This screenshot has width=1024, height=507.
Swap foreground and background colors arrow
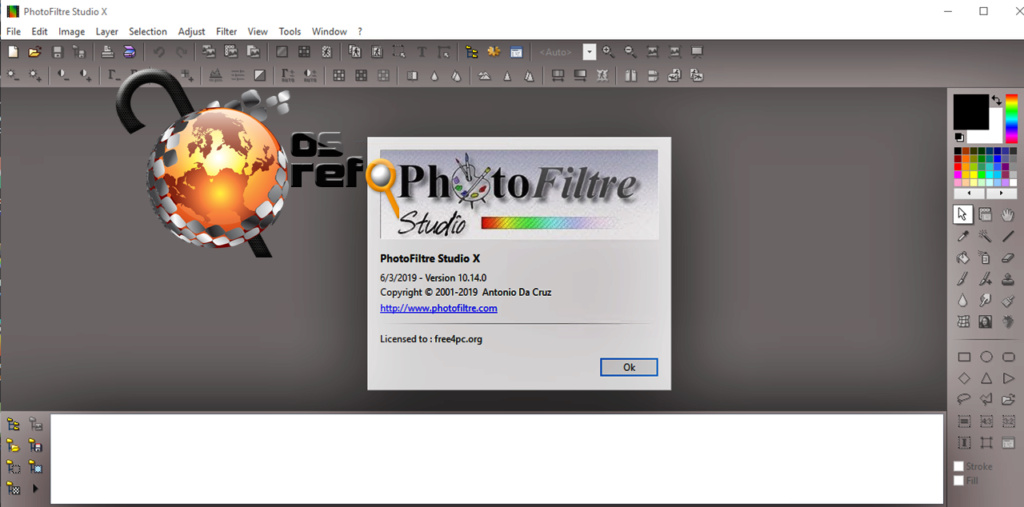[997, 100]
